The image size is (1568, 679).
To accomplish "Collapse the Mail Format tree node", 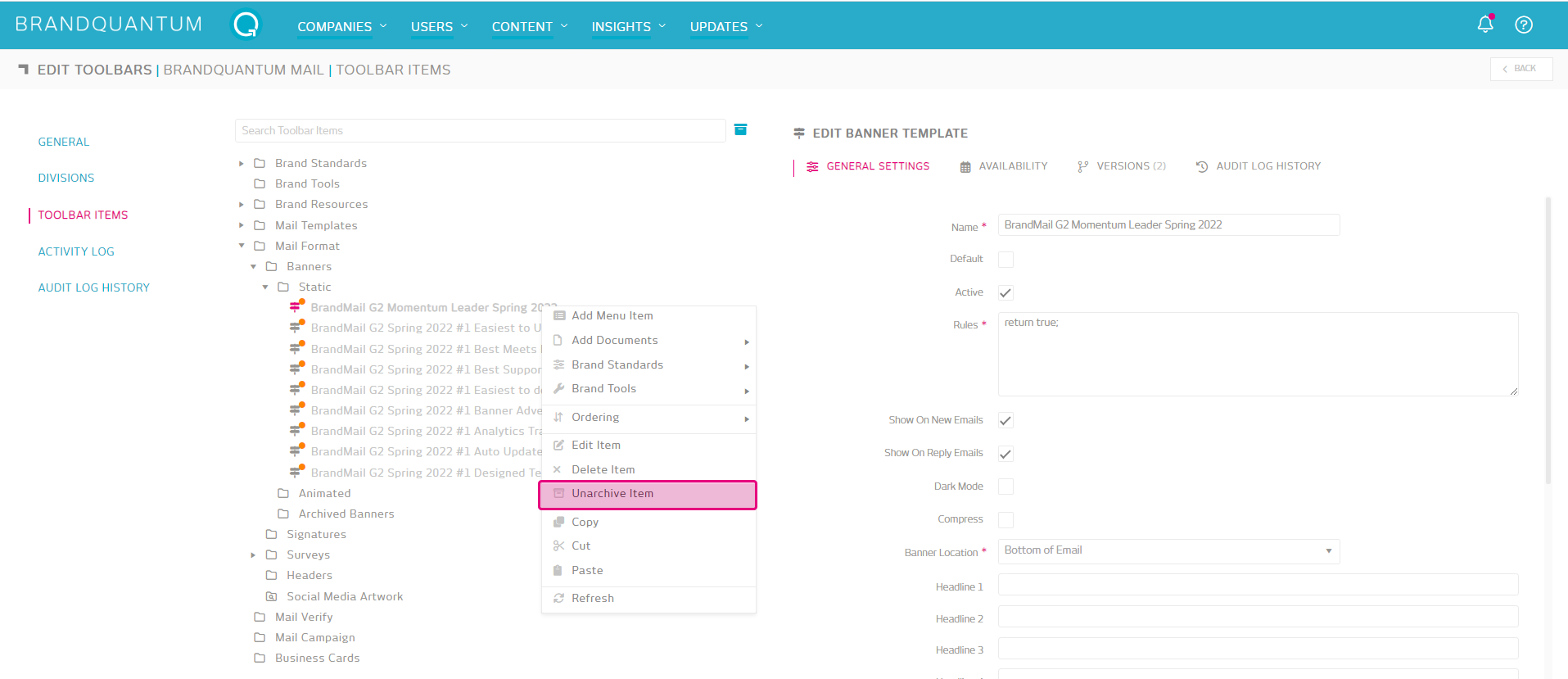I will [242, 246].
